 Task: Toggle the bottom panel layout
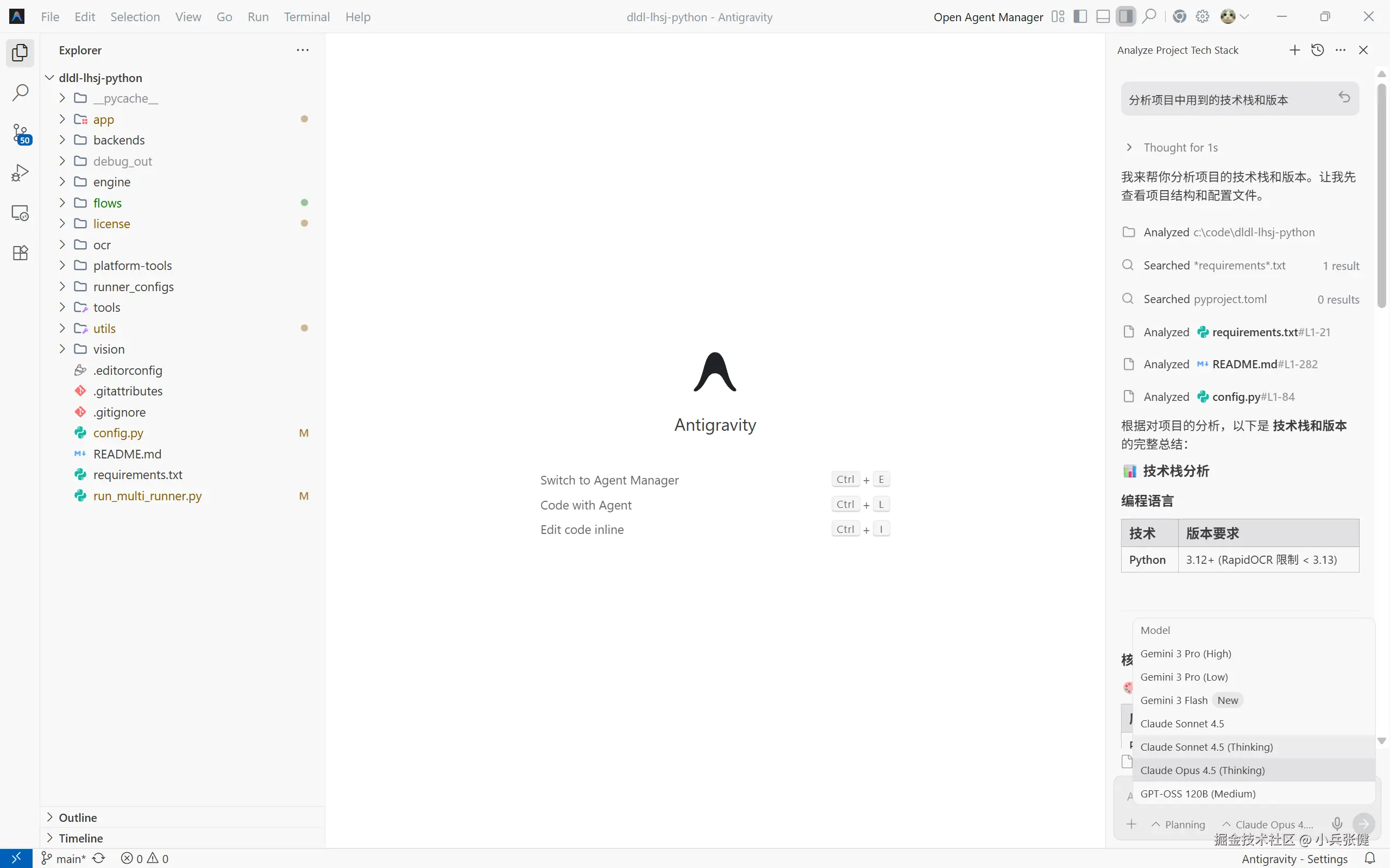coord(1103,17)
